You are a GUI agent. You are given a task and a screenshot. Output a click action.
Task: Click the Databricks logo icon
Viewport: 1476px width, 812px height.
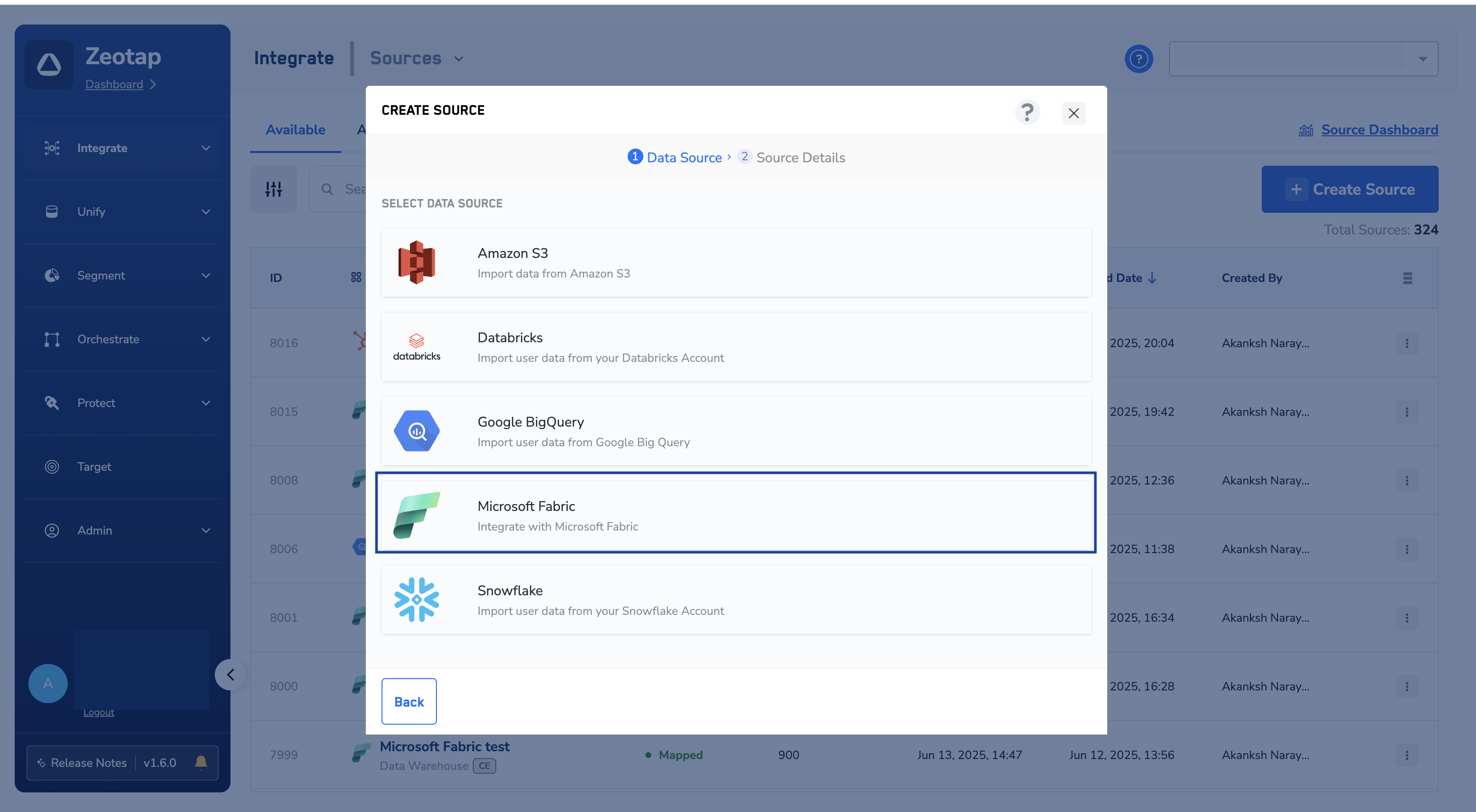pos(416,347)
